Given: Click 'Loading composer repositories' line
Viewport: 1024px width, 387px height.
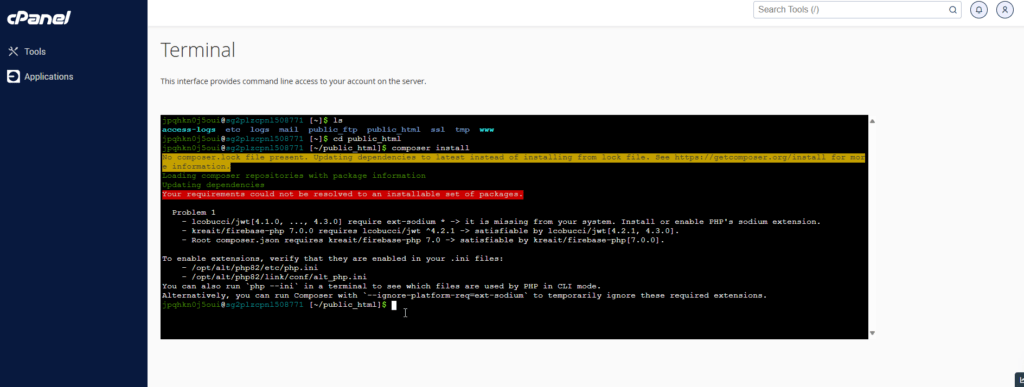Looking at the screenshot, I should (x=294, y=176).
